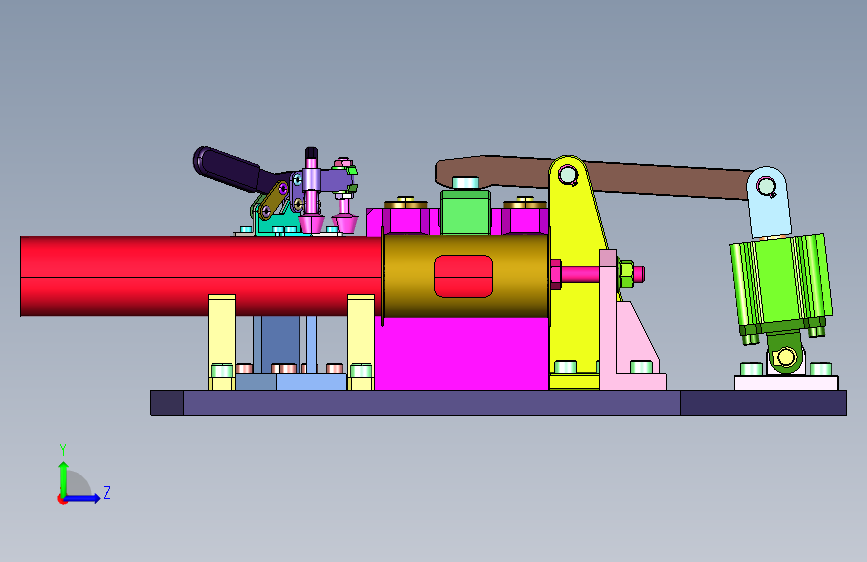Select the bolt head on yellow bracket foot
867x562 pixels.
pyautogui.click(x=566, y=367)
